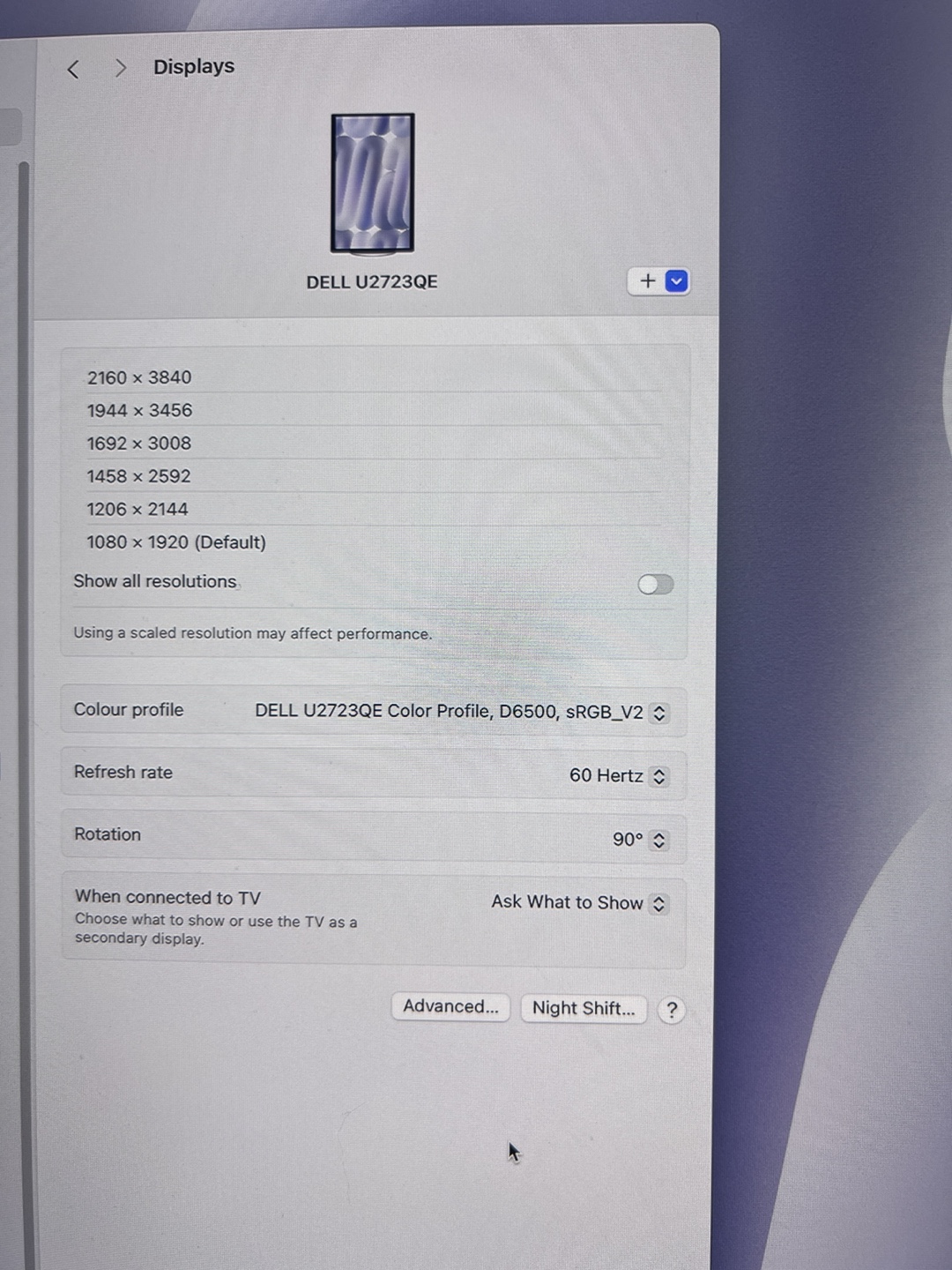Open help with the question mark button

click(672, 1010)
